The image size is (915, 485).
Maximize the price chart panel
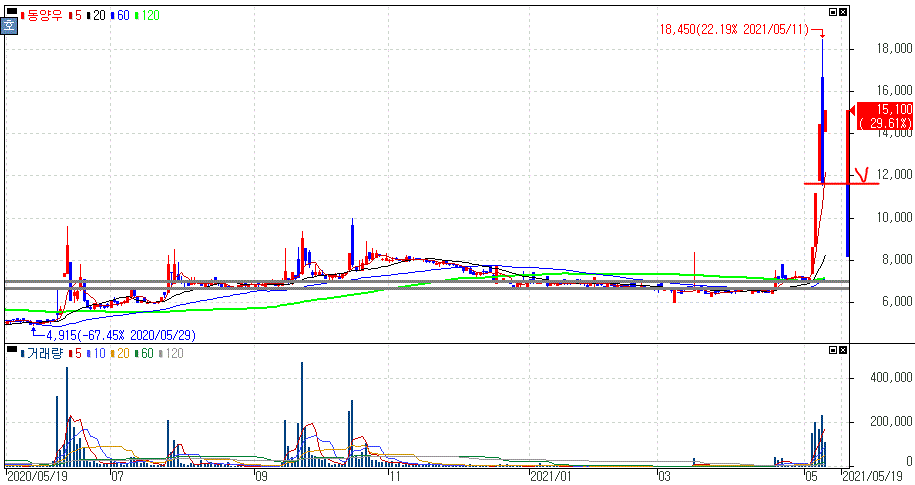pyautogui.click(x=833, y=12)
